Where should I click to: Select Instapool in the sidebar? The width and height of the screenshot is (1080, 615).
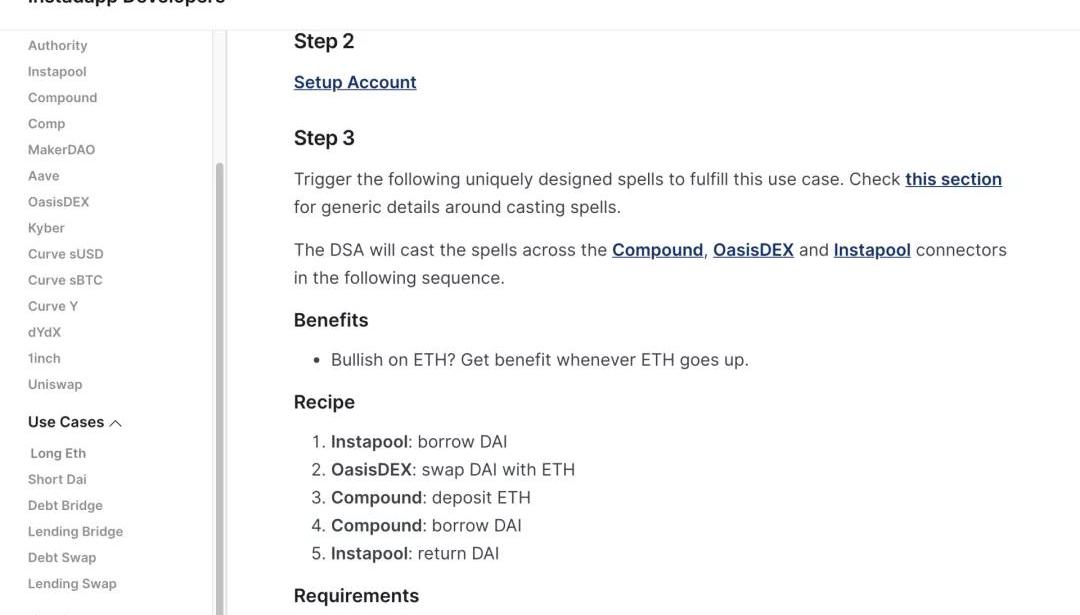57,72
